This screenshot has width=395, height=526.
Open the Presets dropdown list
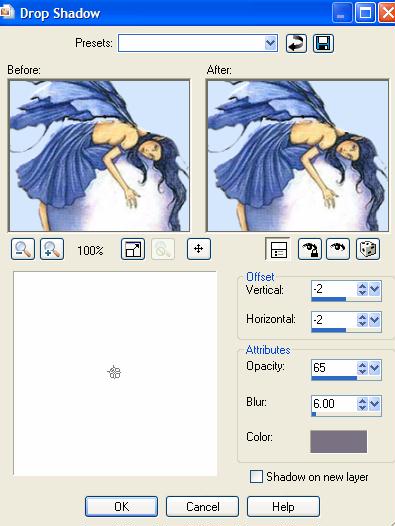pos(270,43)
